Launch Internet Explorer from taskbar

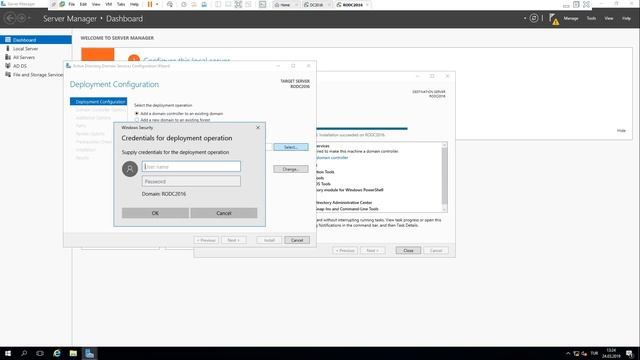tap(57, 353)
